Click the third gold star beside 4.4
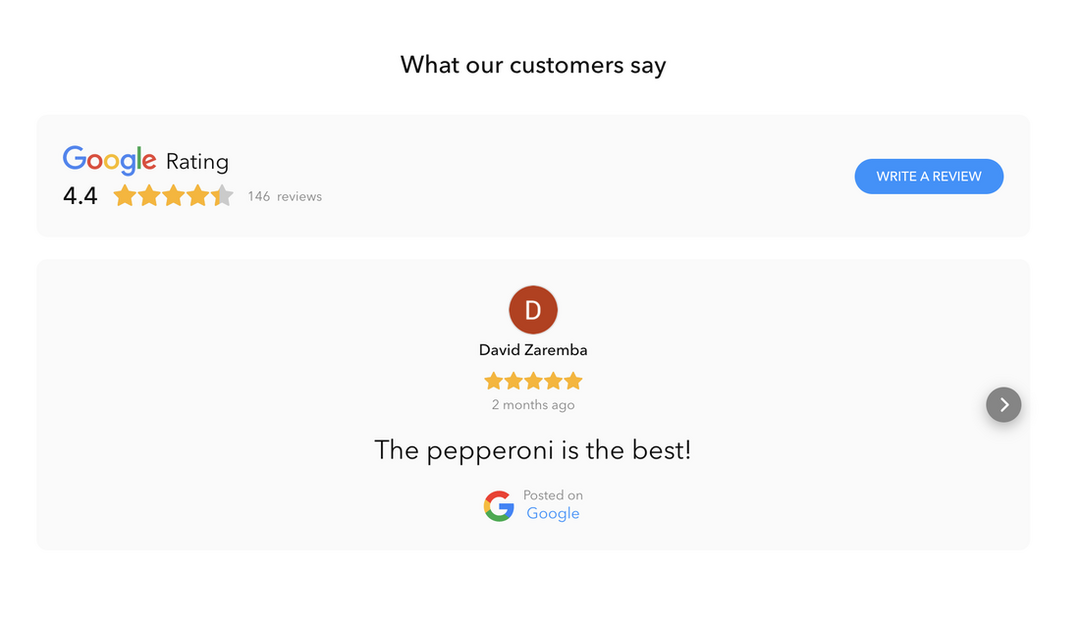This screenshot has height=622, width=1080. click(x=174, y=196)
